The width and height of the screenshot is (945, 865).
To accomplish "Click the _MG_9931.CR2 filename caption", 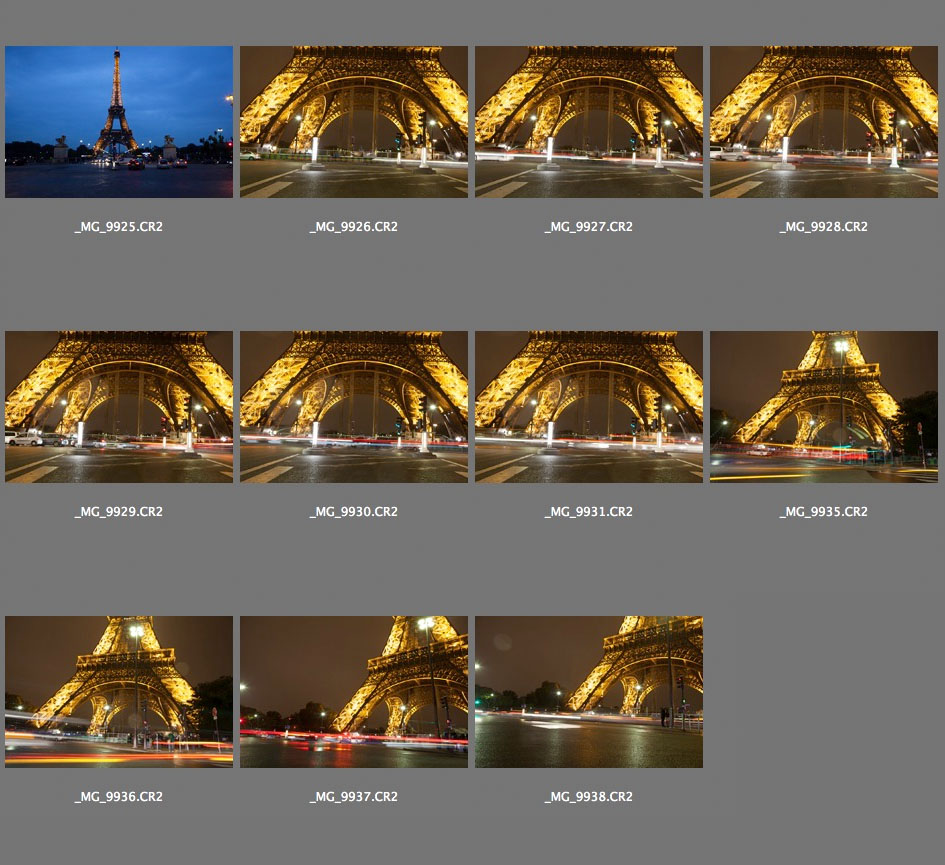I will click(589, 512).
